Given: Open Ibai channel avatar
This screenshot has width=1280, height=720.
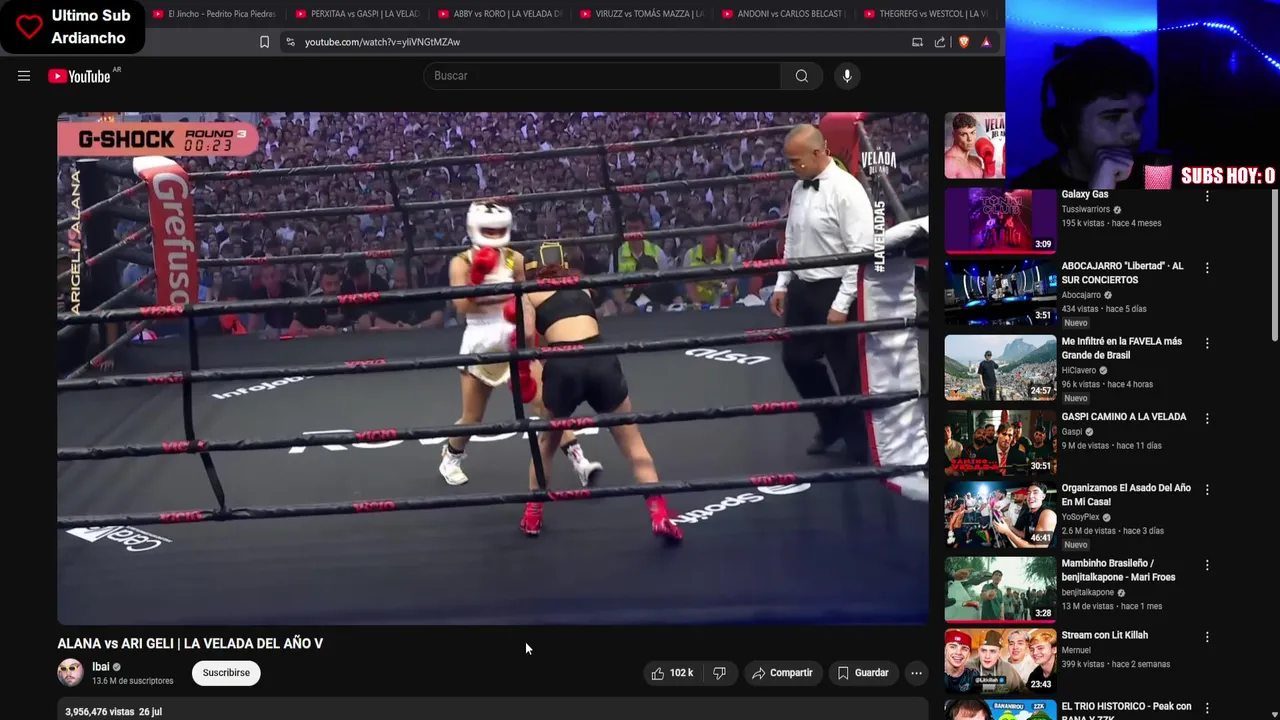Looking at the screenshot, I should click(70, 672).
